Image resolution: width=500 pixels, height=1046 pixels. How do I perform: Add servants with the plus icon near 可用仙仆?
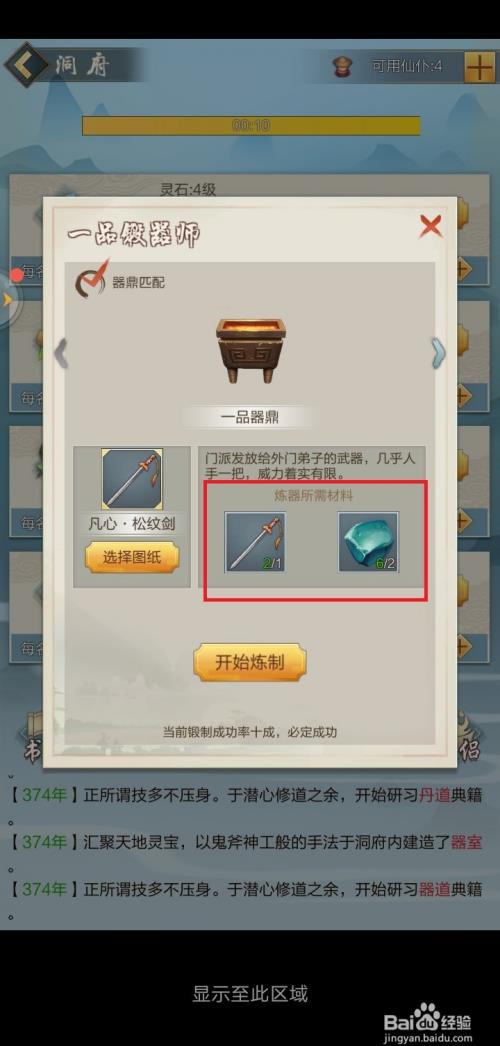479,67
